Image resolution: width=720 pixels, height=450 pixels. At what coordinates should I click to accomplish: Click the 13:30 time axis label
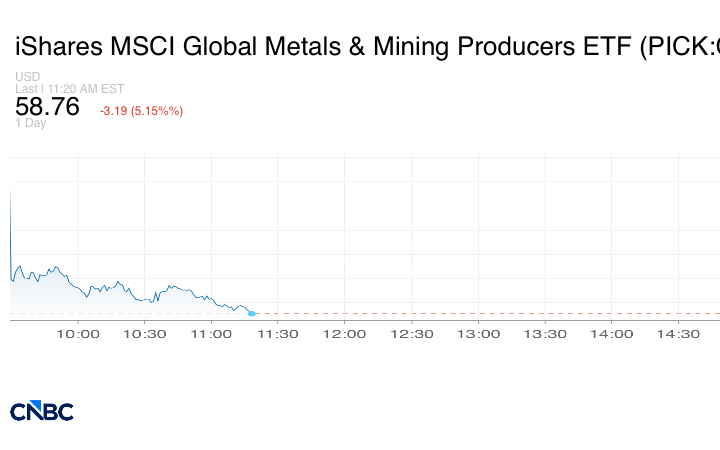[x=545, y=334]
